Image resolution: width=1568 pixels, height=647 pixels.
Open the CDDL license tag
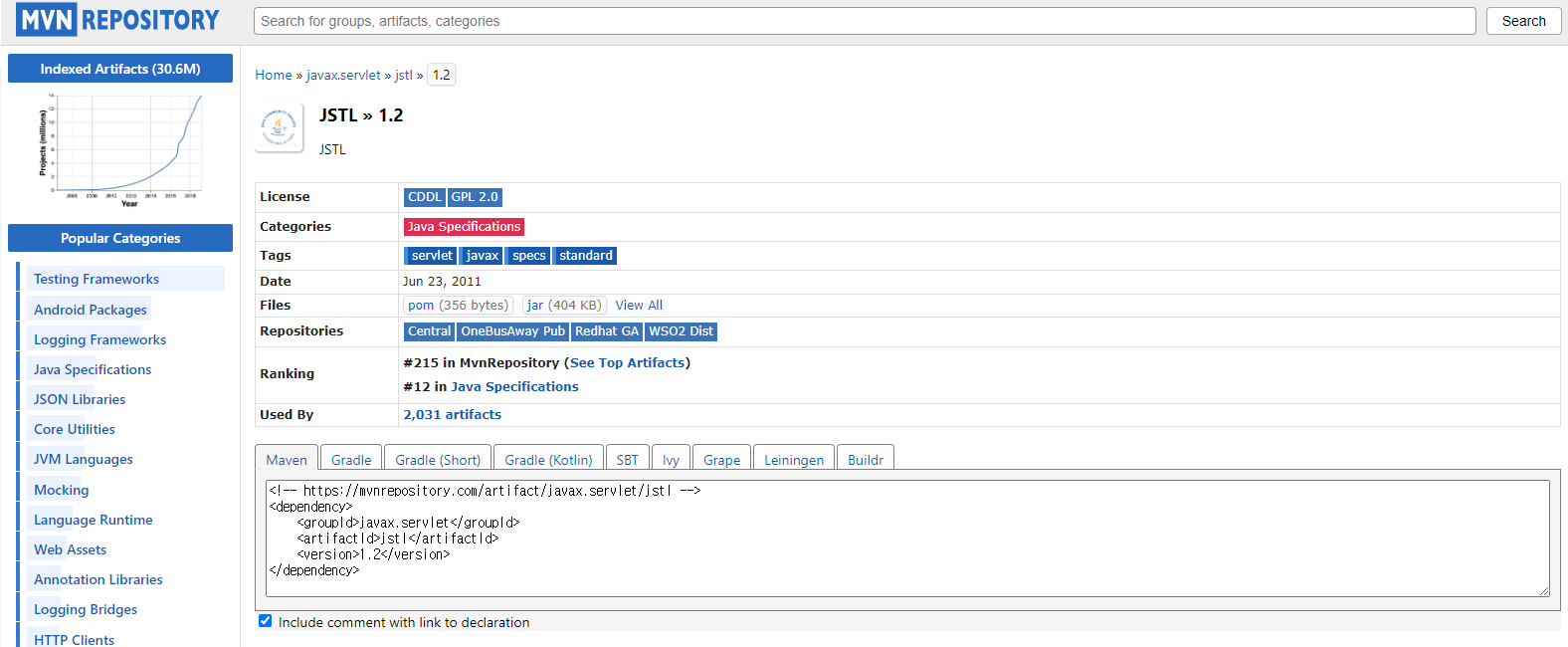click(x=425, y=197)
